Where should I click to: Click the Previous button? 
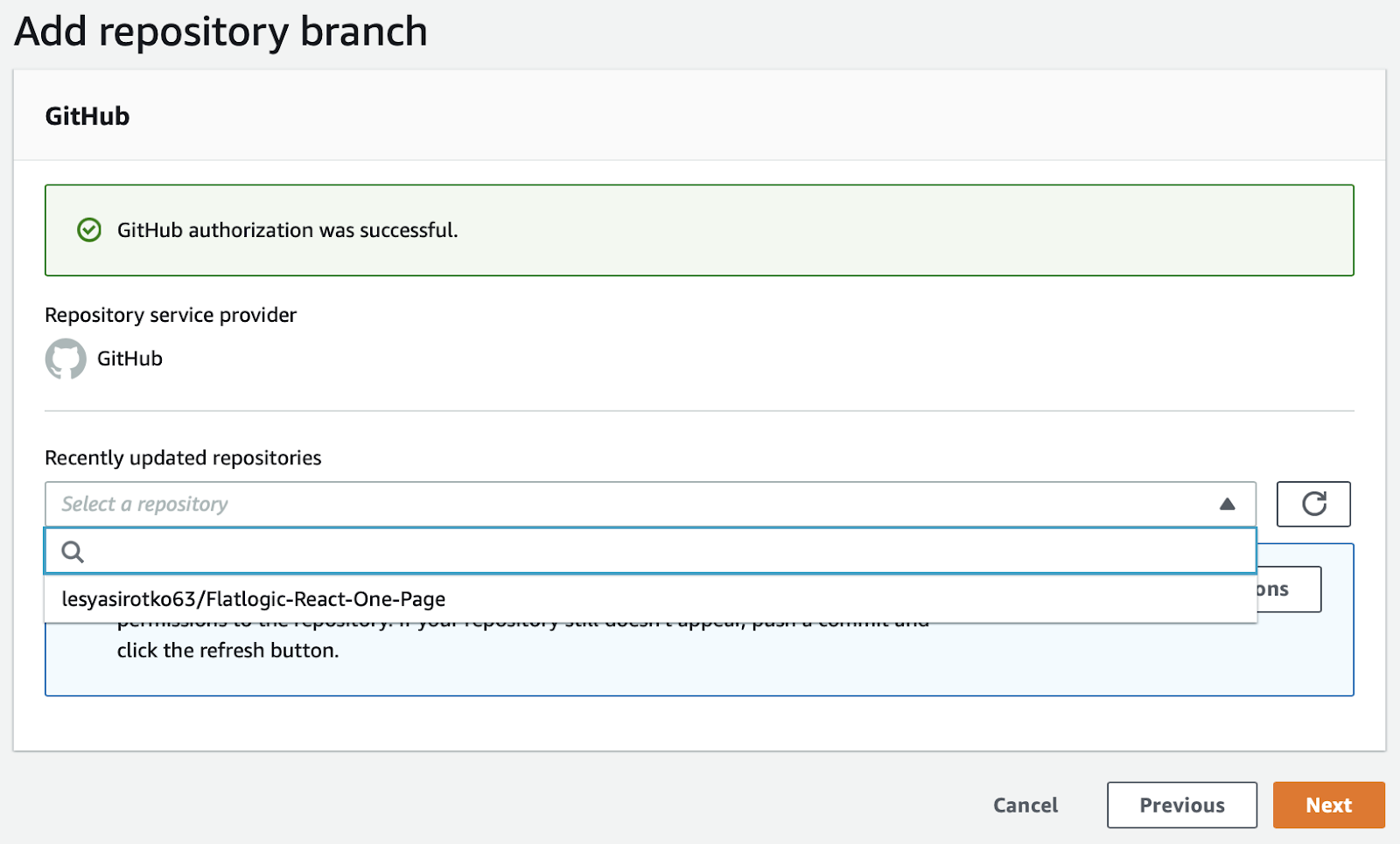[x=1181, y=805]
